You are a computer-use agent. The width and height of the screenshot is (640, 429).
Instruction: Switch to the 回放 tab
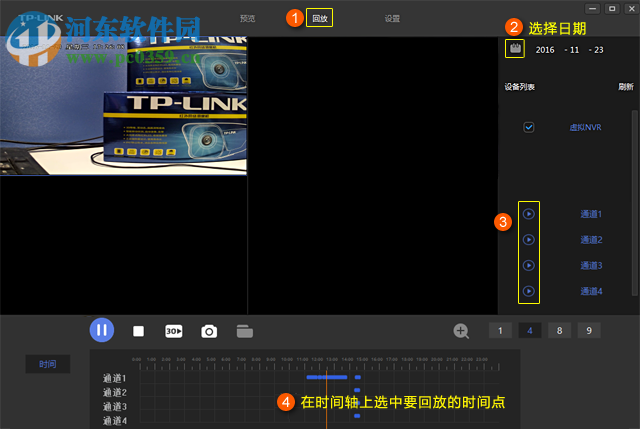tap(320, 18)
